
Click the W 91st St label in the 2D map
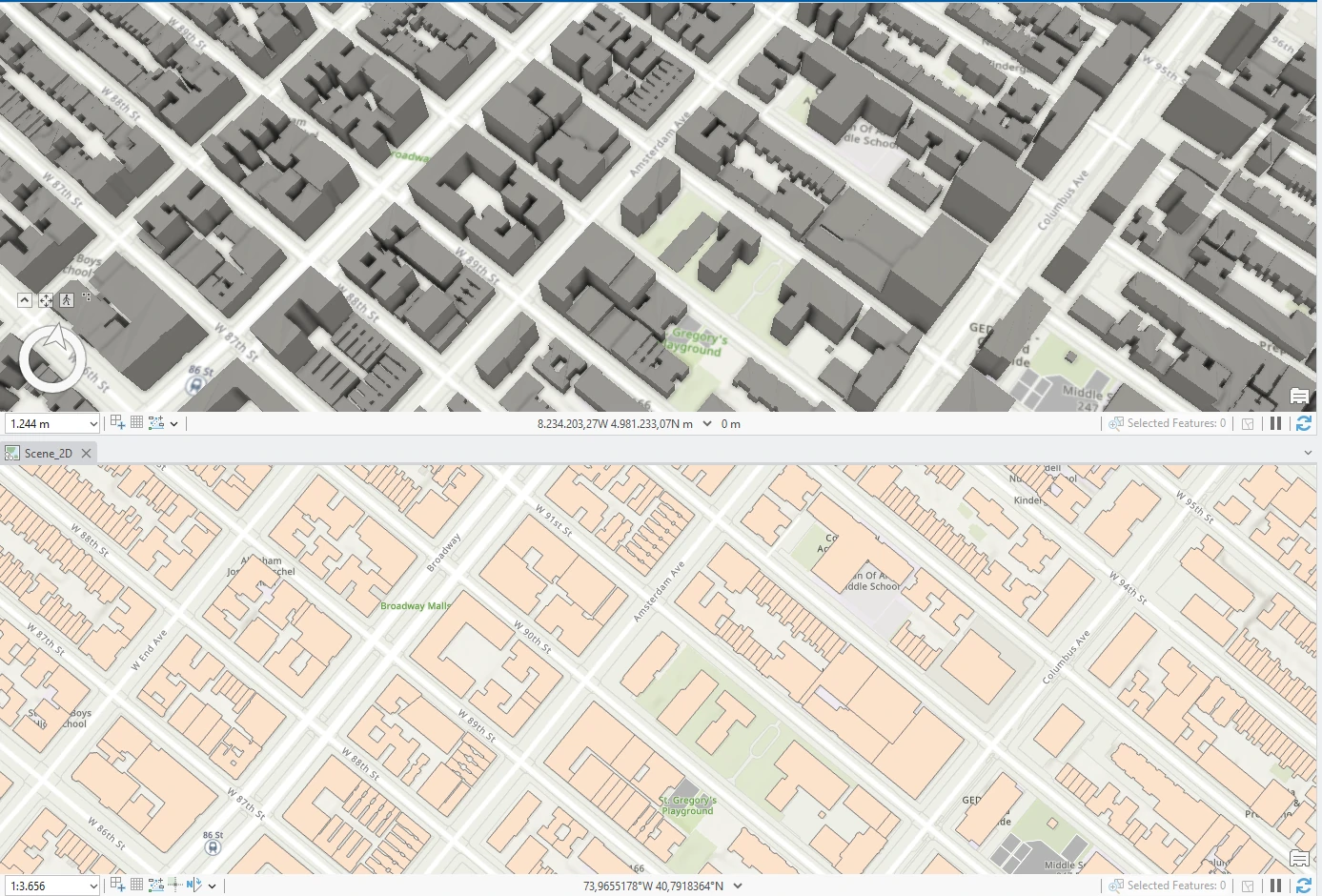pyautogui.click(x=554, y=519)
